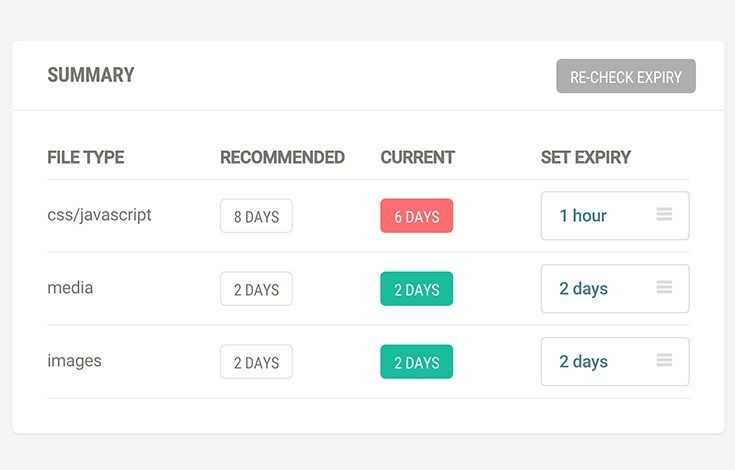
Task: Click the FILE TYPE column header
Action: (x=86, y=157)
